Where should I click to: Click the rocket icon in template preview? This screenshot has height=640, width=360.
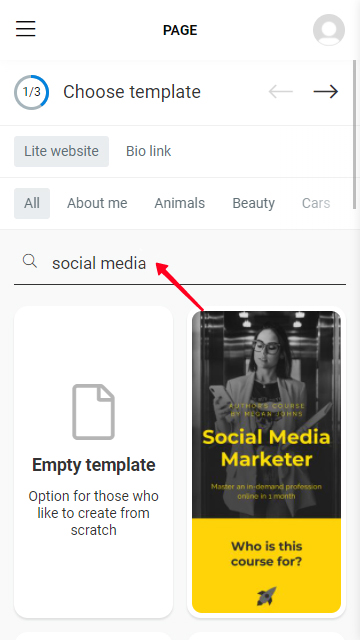(x=267, y=596)
